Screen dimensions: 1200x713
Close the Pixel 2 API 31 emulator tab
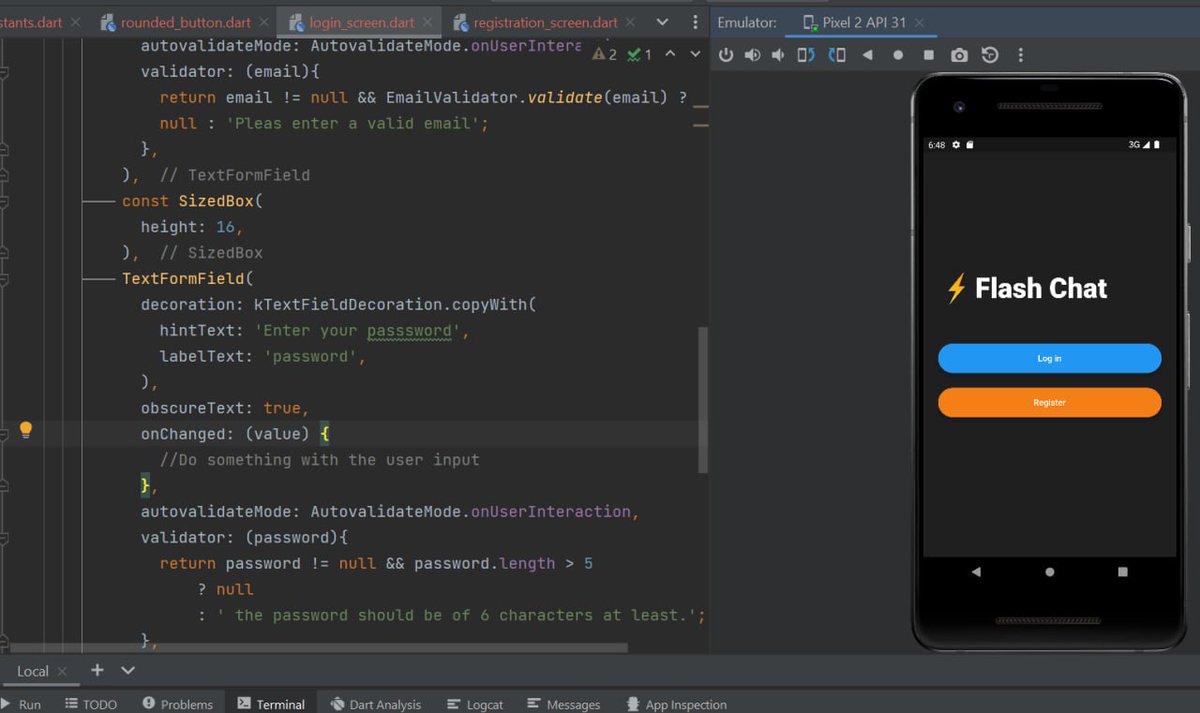coord(919,22)
